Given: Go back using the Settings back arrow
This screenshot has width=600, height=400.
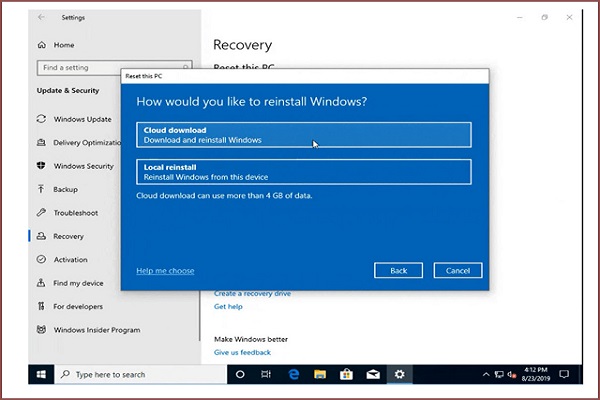Looking at the screenshot, I should click(x=41, y=17).
